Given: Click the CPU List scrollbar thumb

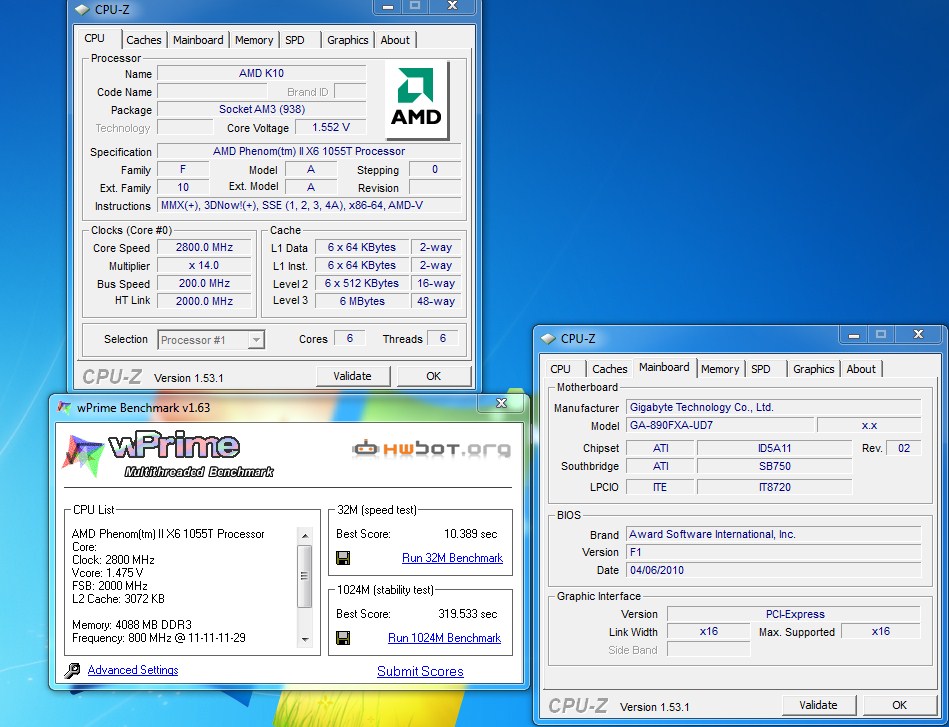Looking at the screenshot, I should 305,576.
